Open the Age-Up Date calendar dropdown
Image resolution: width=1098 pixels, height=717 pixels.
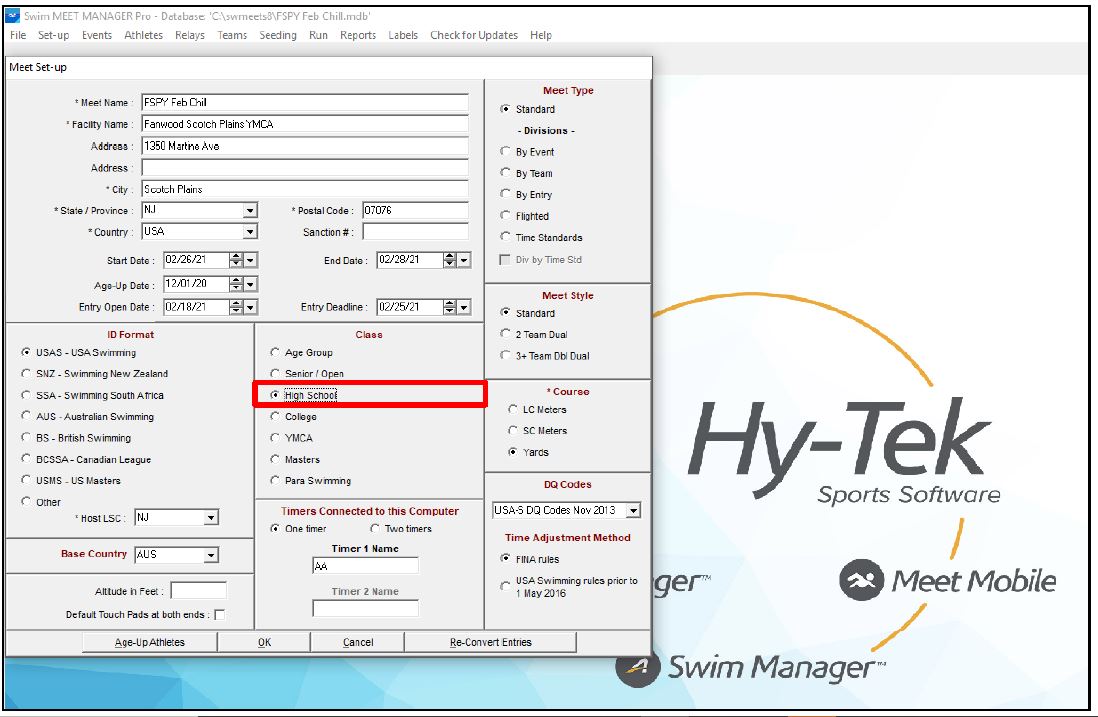(251, 284)
